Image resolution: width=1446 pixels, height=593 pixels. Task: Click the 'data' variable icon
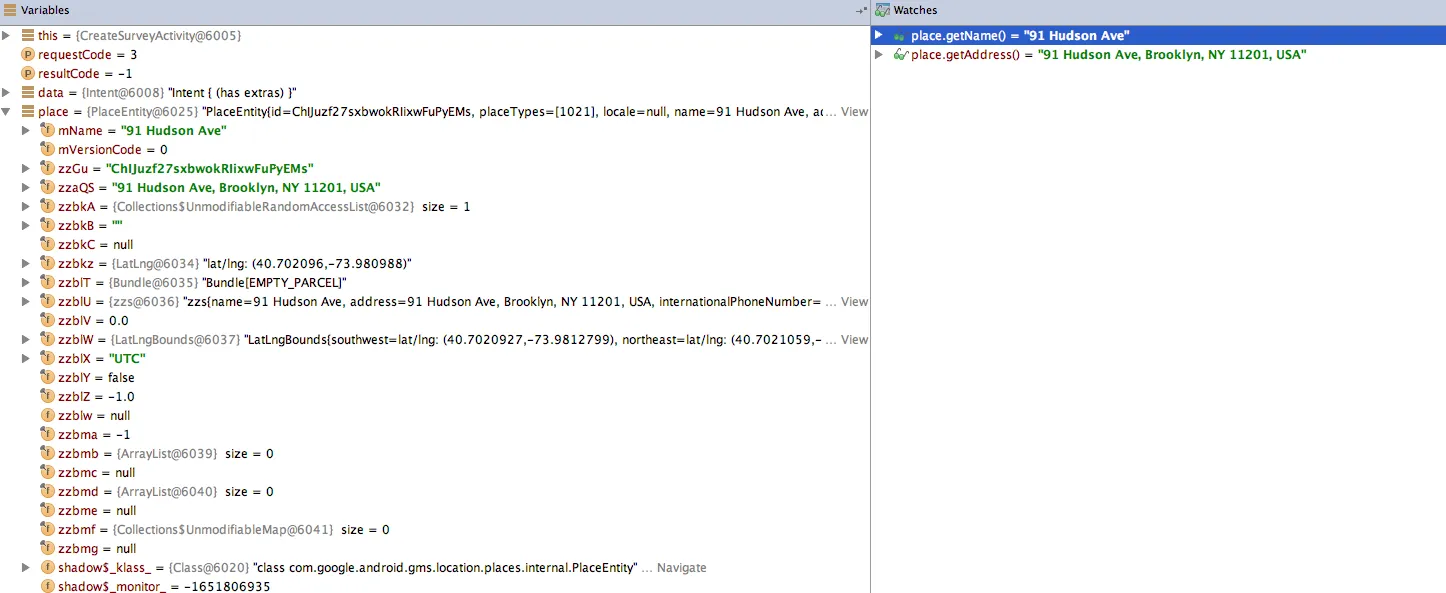(x=27, y=92)
